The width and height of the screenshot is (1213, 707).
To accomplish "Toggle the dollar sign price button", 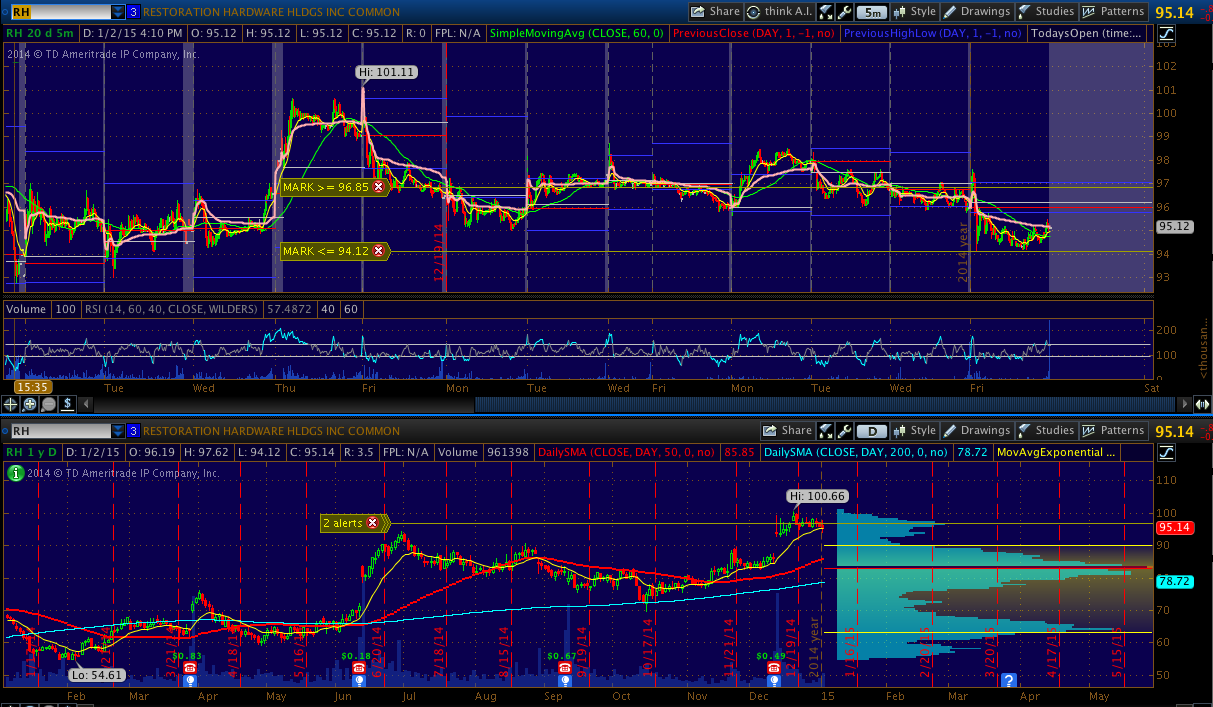I will tap(66, 405).
